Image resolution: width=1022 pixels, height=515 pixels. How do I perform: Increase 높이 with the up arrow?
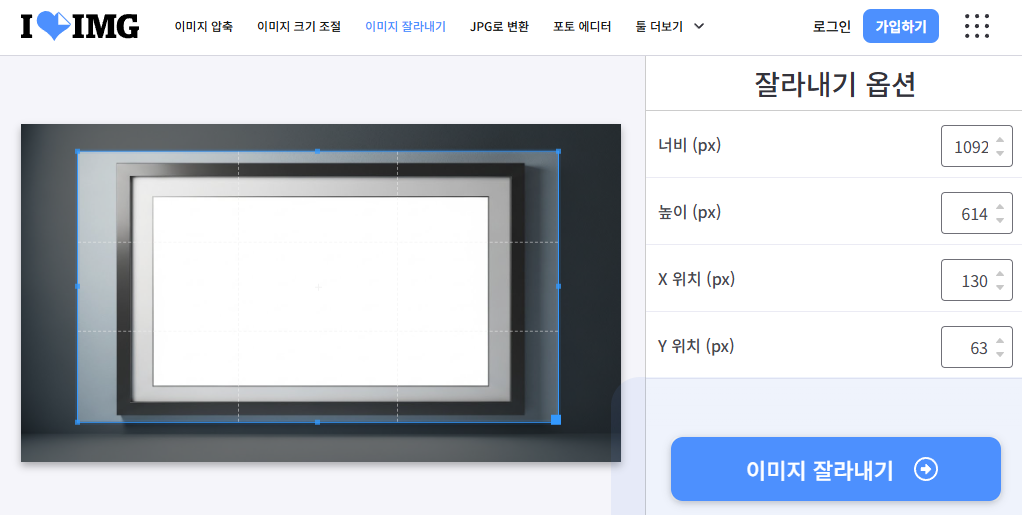(x=1000, y=207)
